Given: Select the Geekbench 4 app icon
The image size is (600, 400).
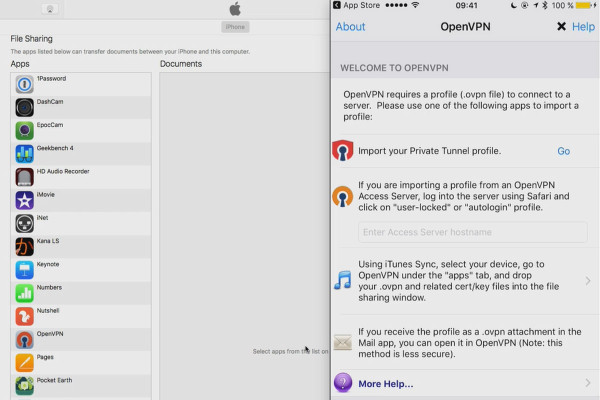Looking at the screenshot, I should (x=24, y=154).
